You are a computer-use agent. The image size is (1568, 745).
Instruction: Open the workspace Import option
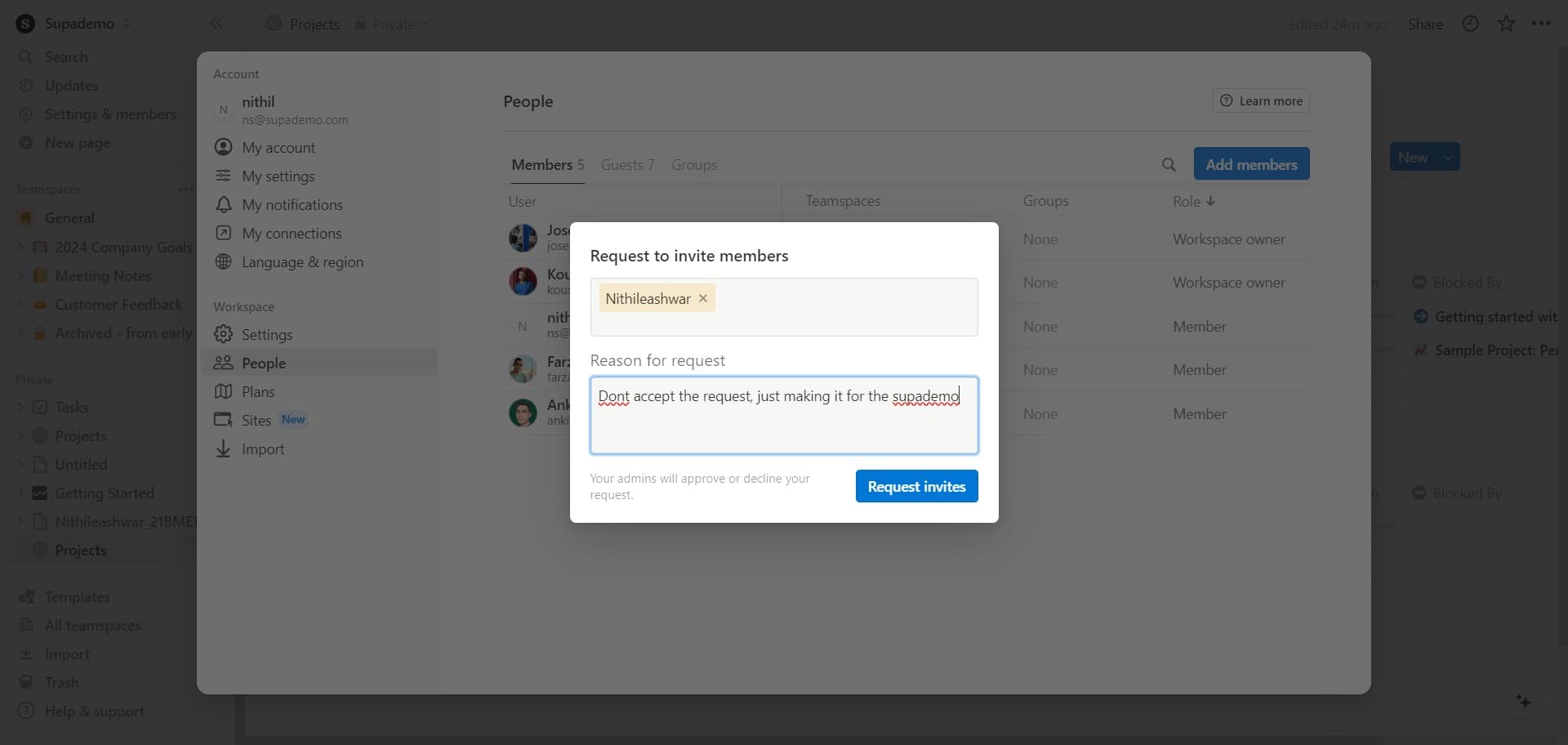point(261,448)
